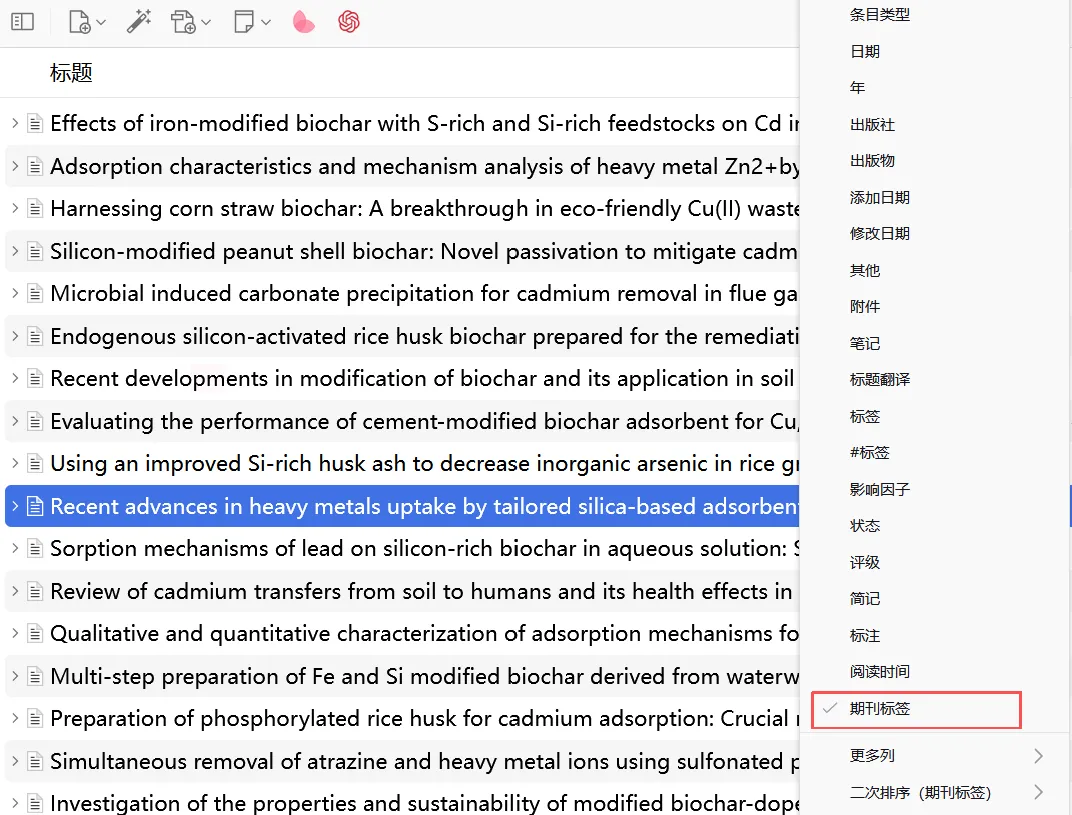Open the 更多列 submenu
This screenshot has height=815, width=1072.
point(937,756)
